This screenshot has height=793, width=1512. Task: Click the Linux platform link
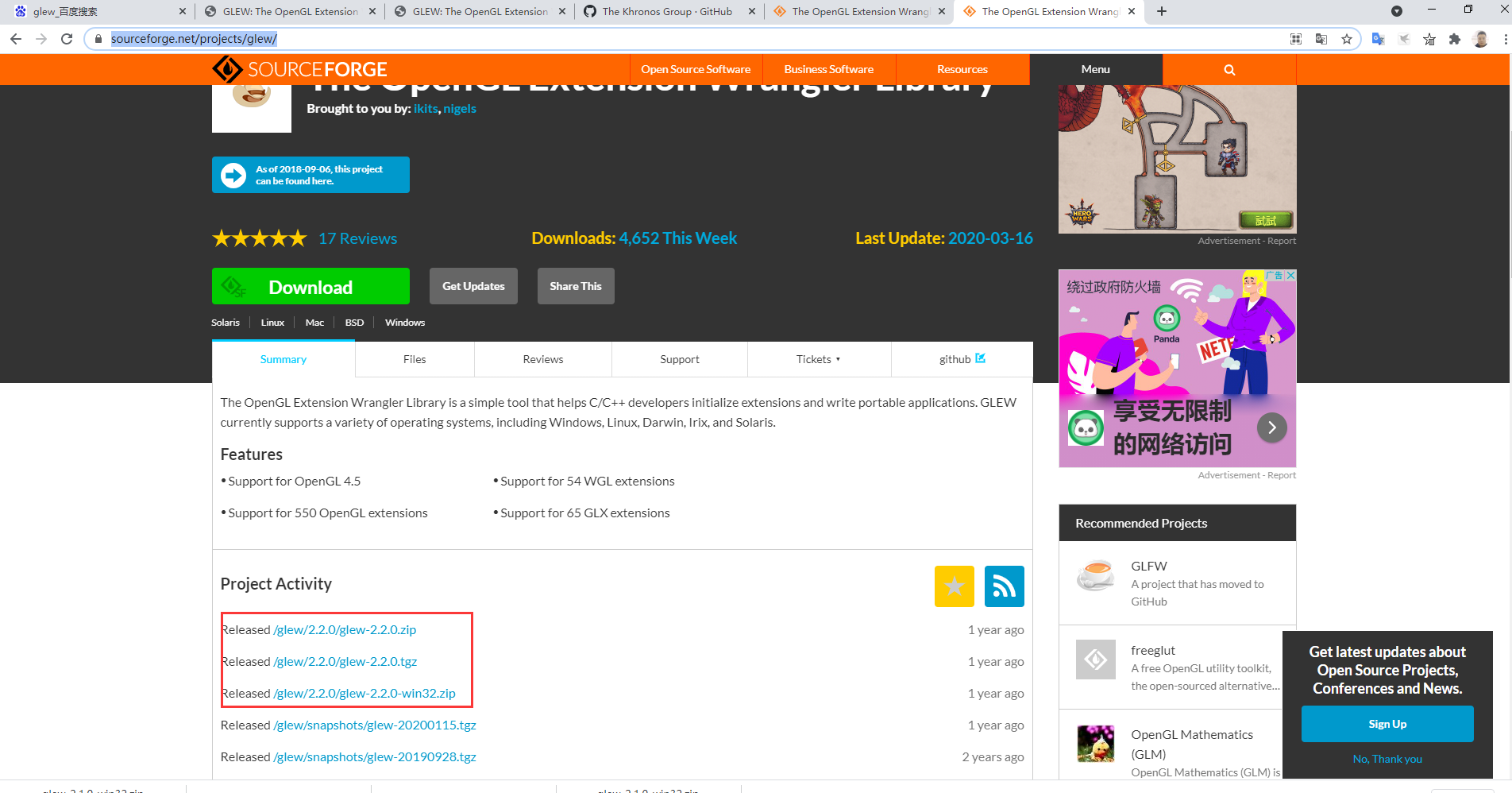click(272, 323)
